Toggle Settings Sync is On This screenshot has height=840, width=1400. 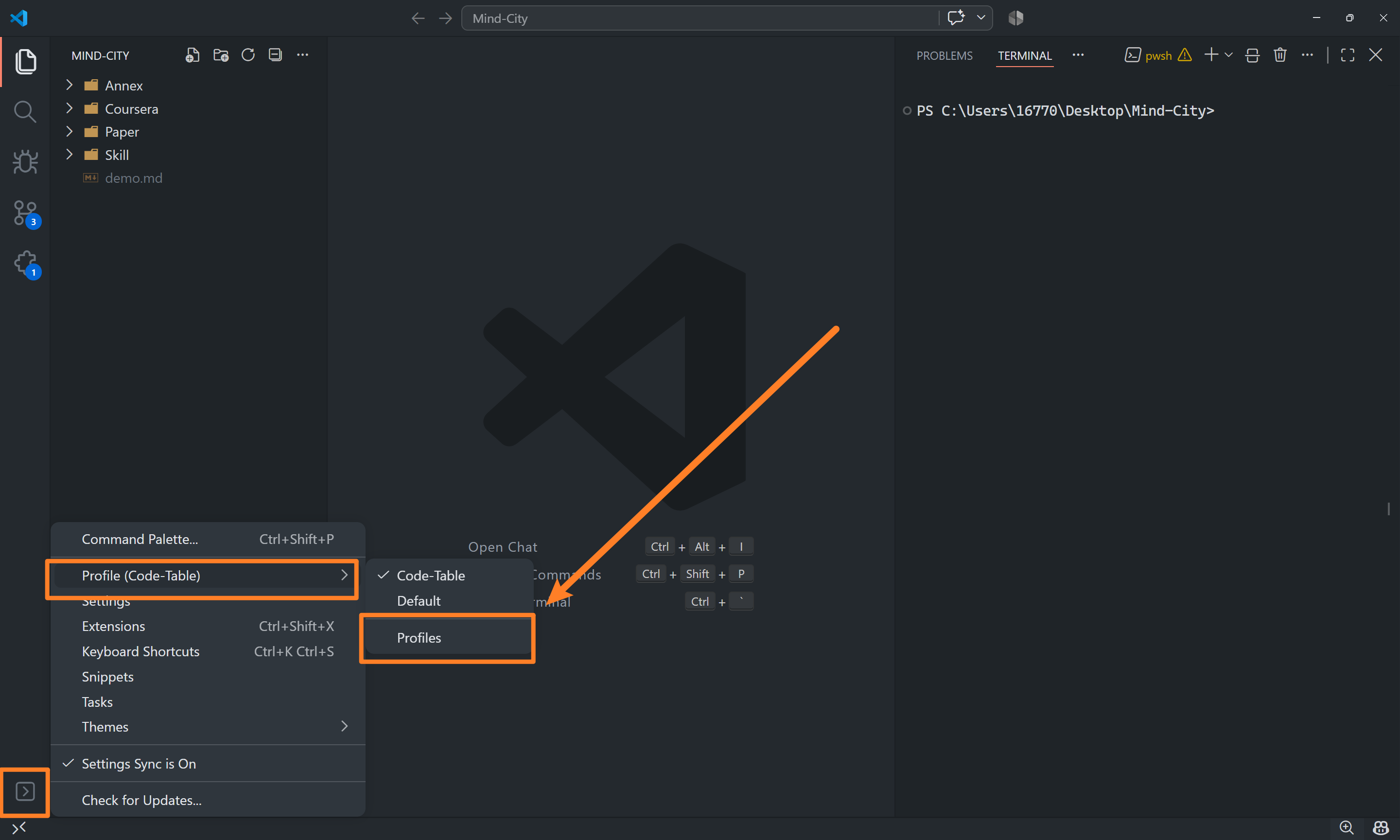(x=208, y=764)
